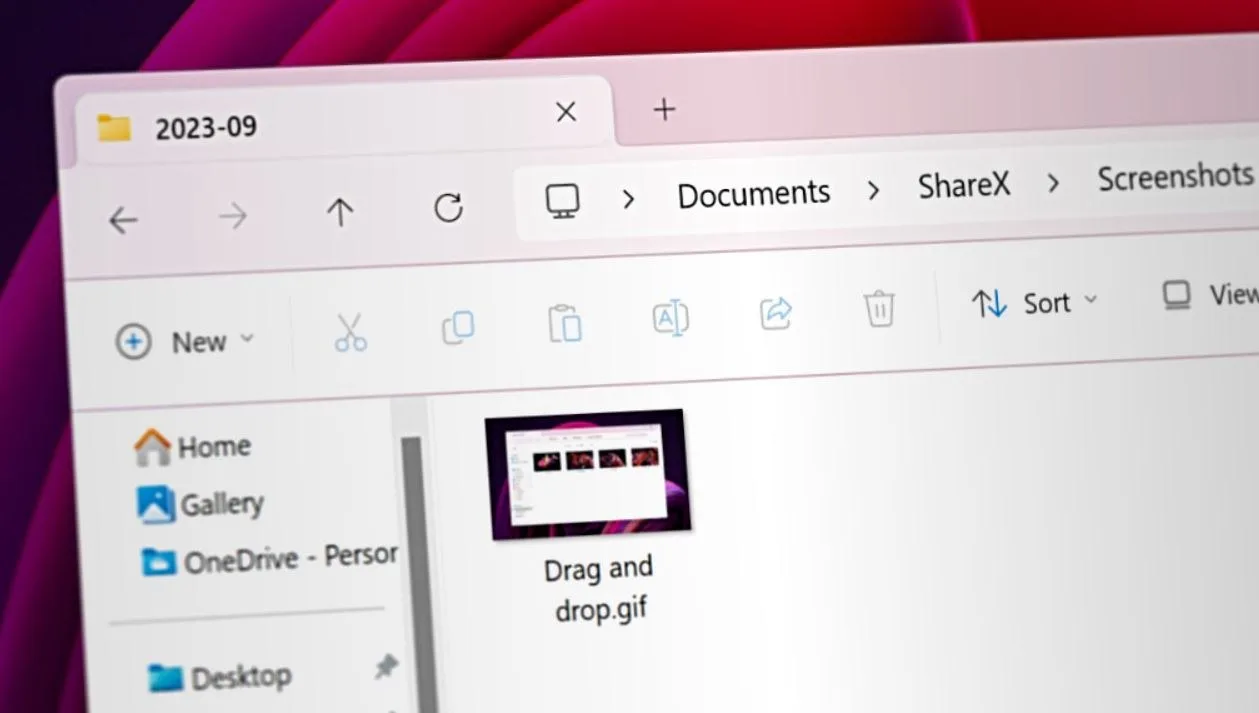Close the 2023-09 tab

coord(566,112)
